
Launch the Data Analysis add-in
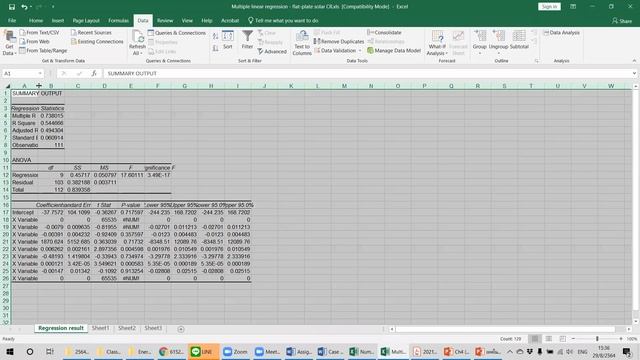point(562,32)
